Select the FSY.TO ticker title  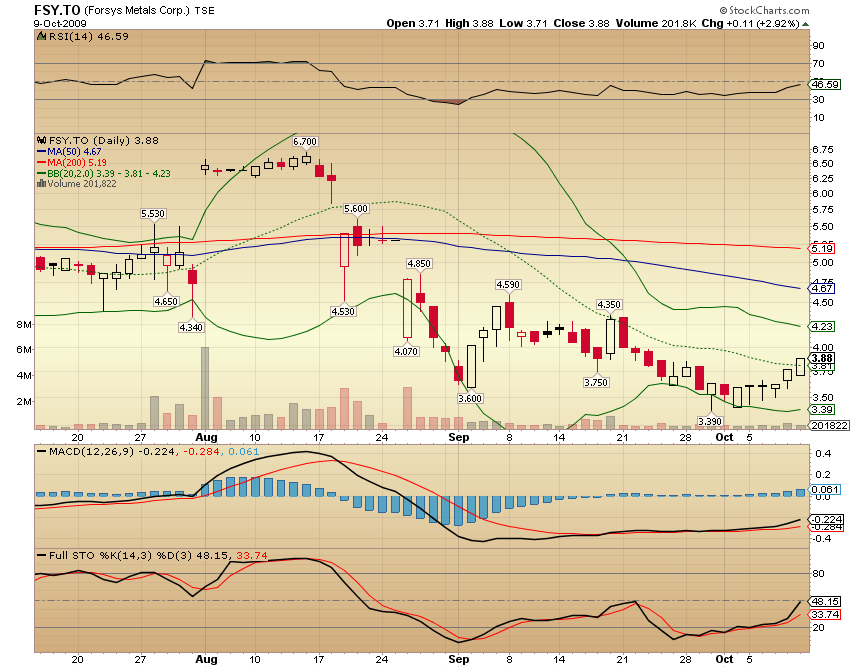click(x=57, y=10)
